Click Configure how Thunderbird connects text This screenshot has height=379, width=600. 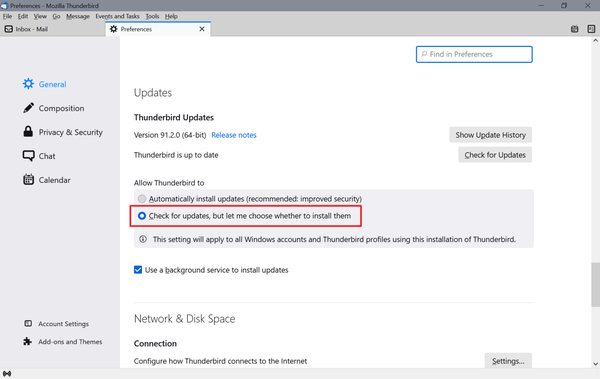[x=220, y=361]
